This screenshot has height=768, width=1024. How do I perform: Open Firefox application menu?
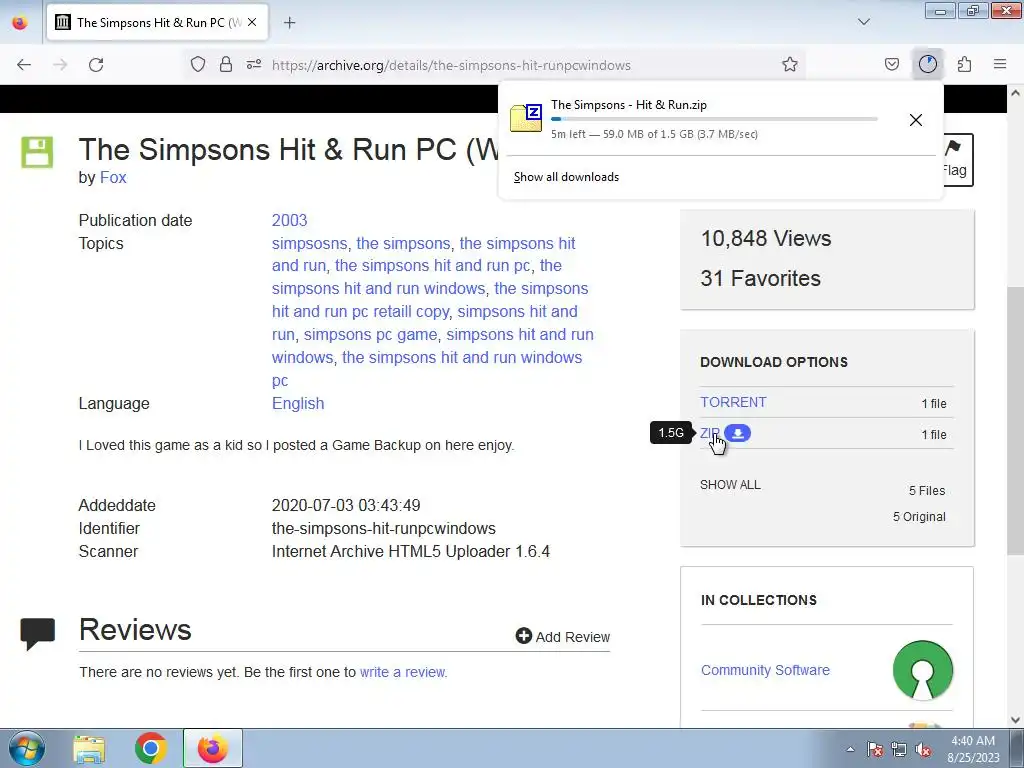(1000, 64)
